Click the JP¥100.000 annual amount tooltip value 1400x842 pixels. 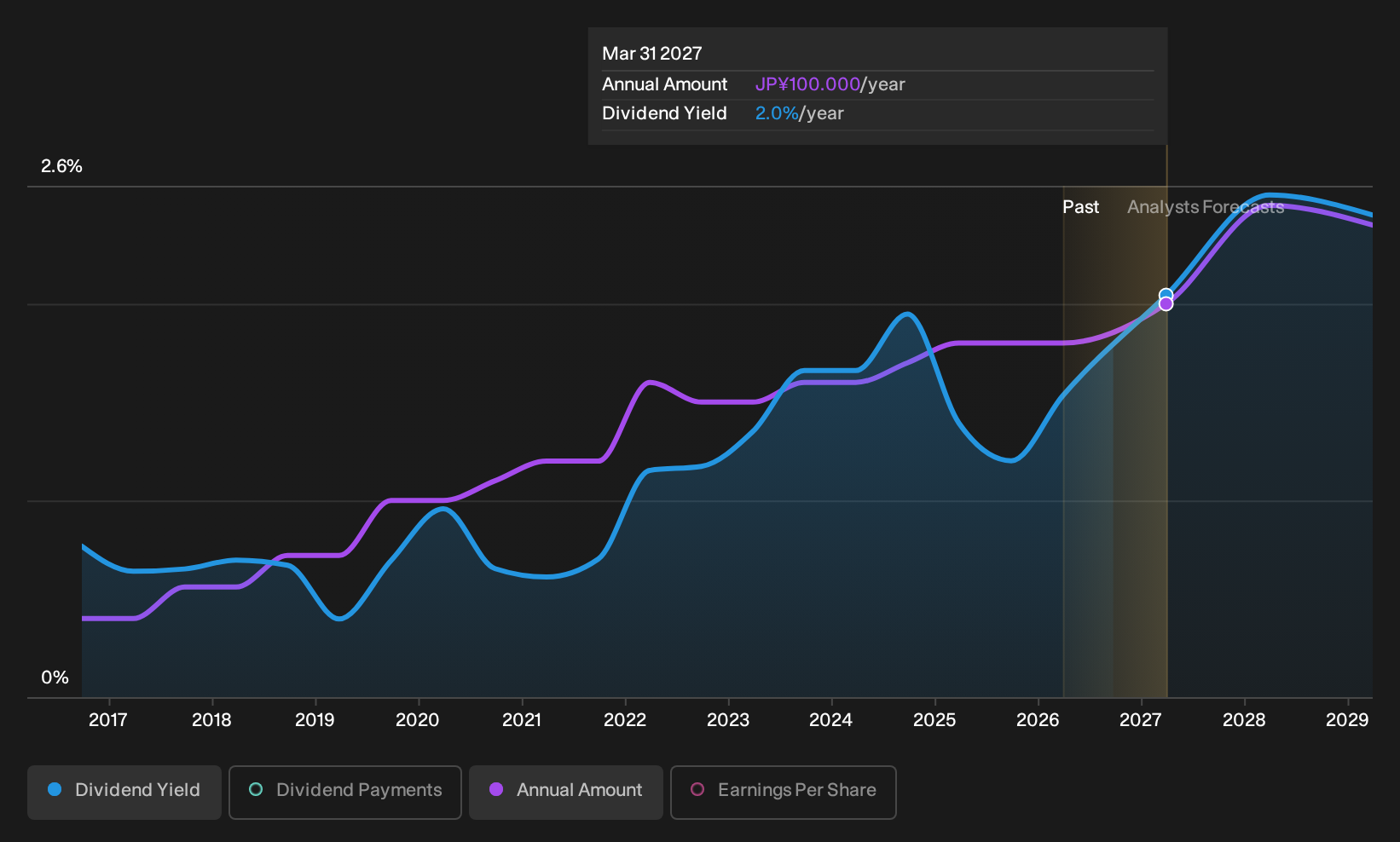[807, 84]
